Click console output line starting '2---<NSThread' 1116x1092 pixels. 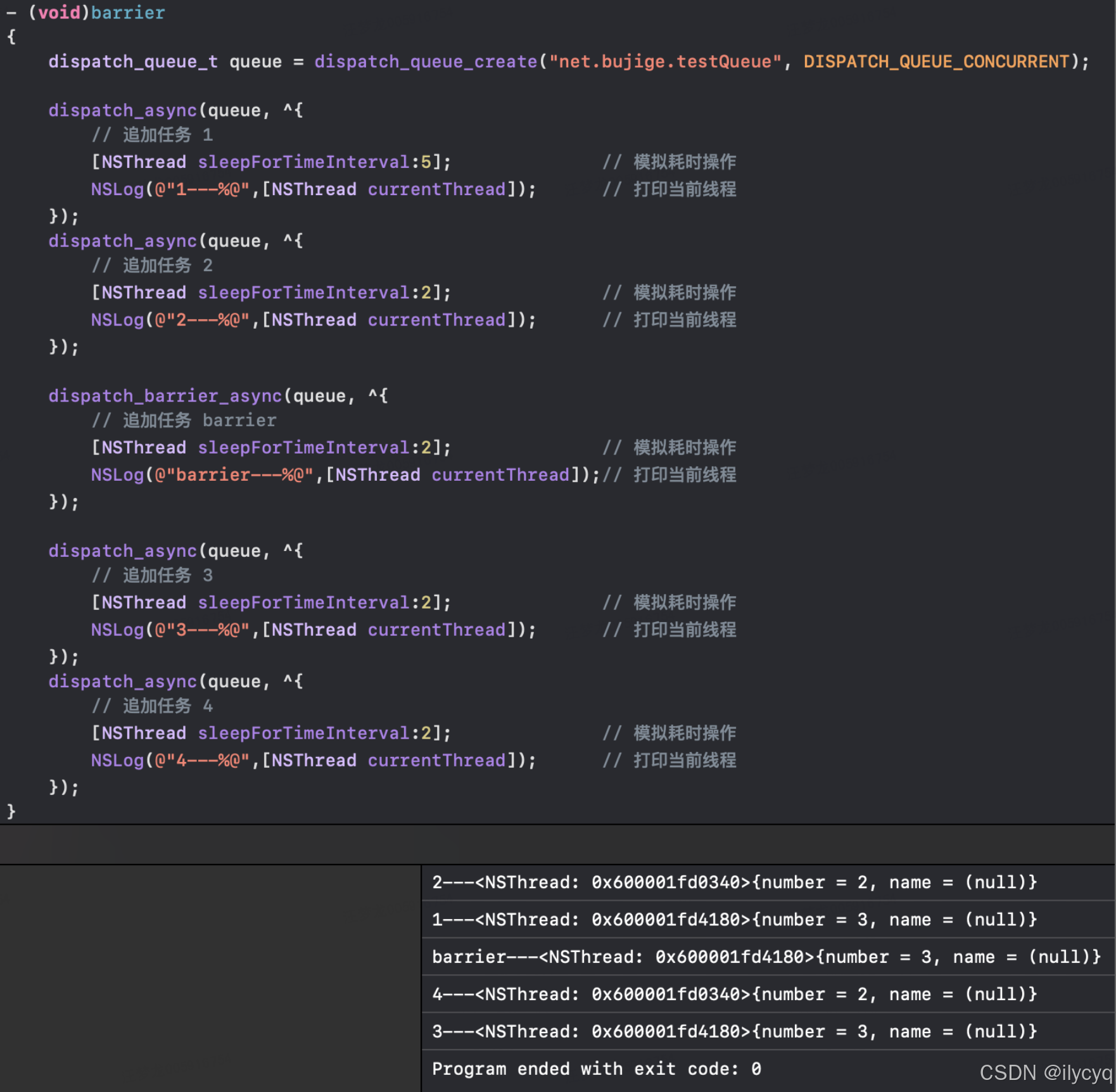pyautogui.click(x=735, y=882)
